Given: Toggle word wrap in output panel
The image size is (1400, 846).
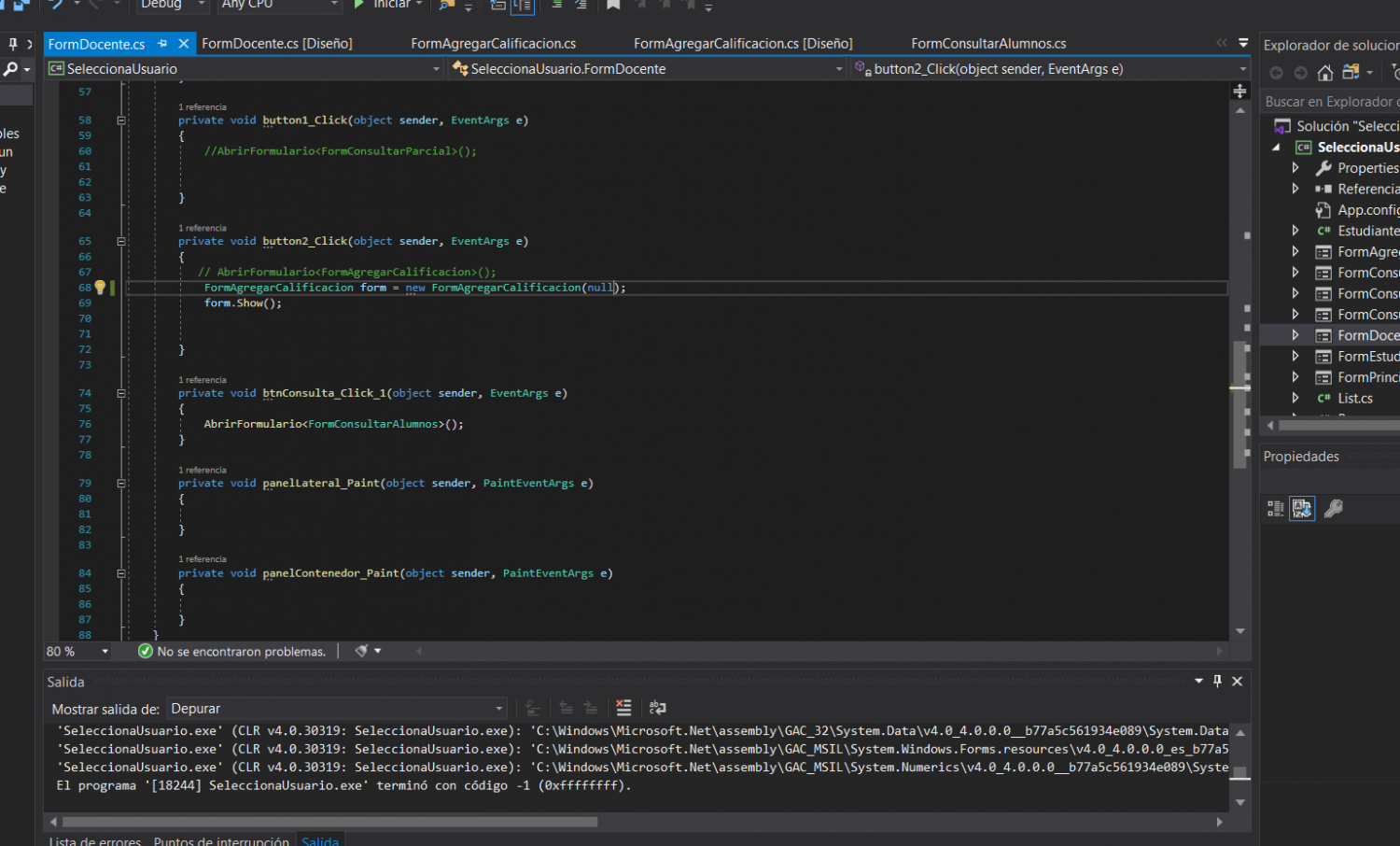Looking at the screenshot, I should tap(657, 708).
